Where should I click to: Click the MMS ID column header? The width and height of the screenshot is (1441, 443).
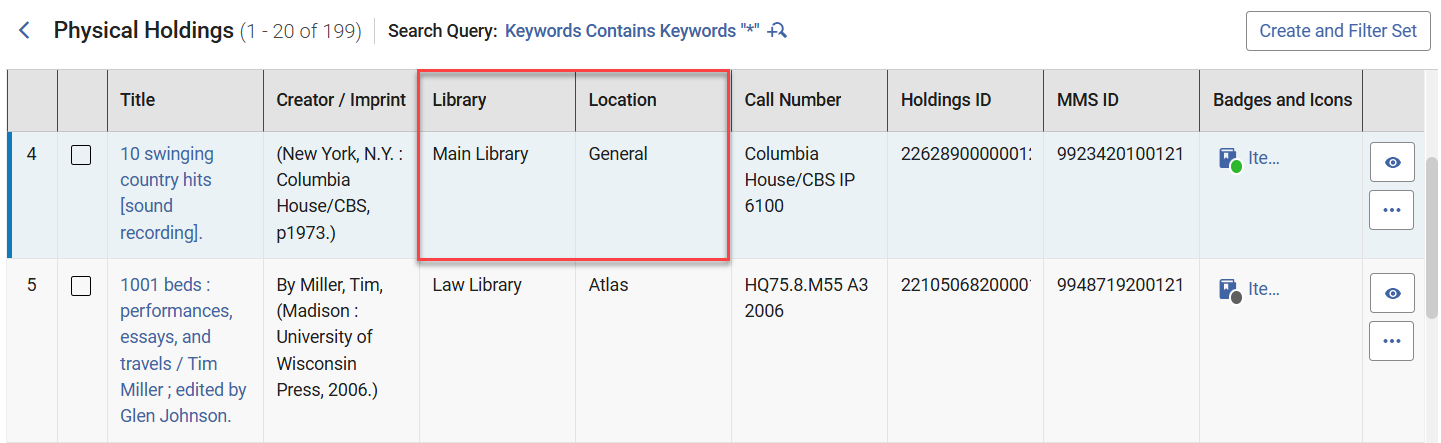click(1122, 100)
